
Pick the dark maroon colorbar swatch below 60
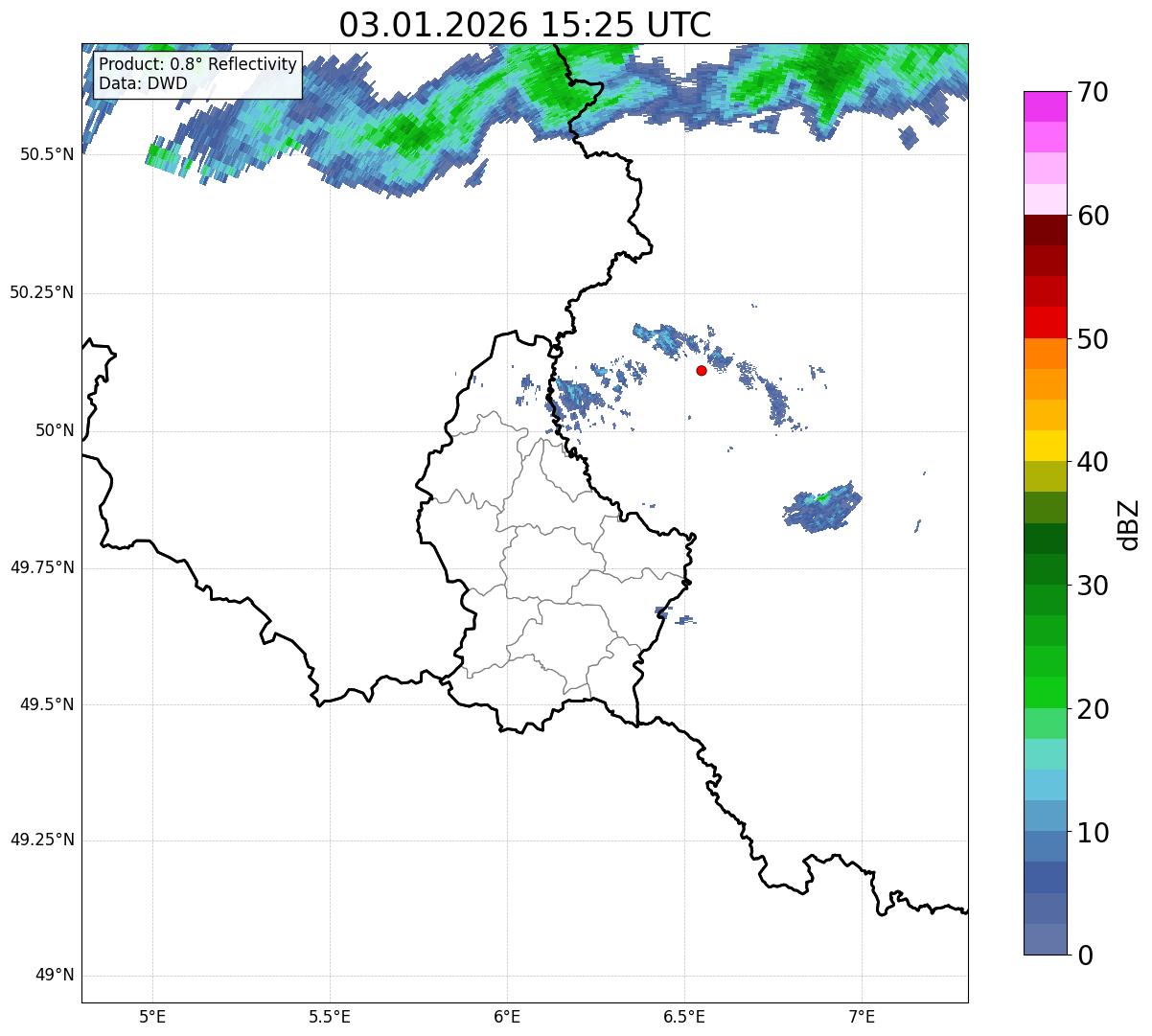click(x=1046, y=230)
